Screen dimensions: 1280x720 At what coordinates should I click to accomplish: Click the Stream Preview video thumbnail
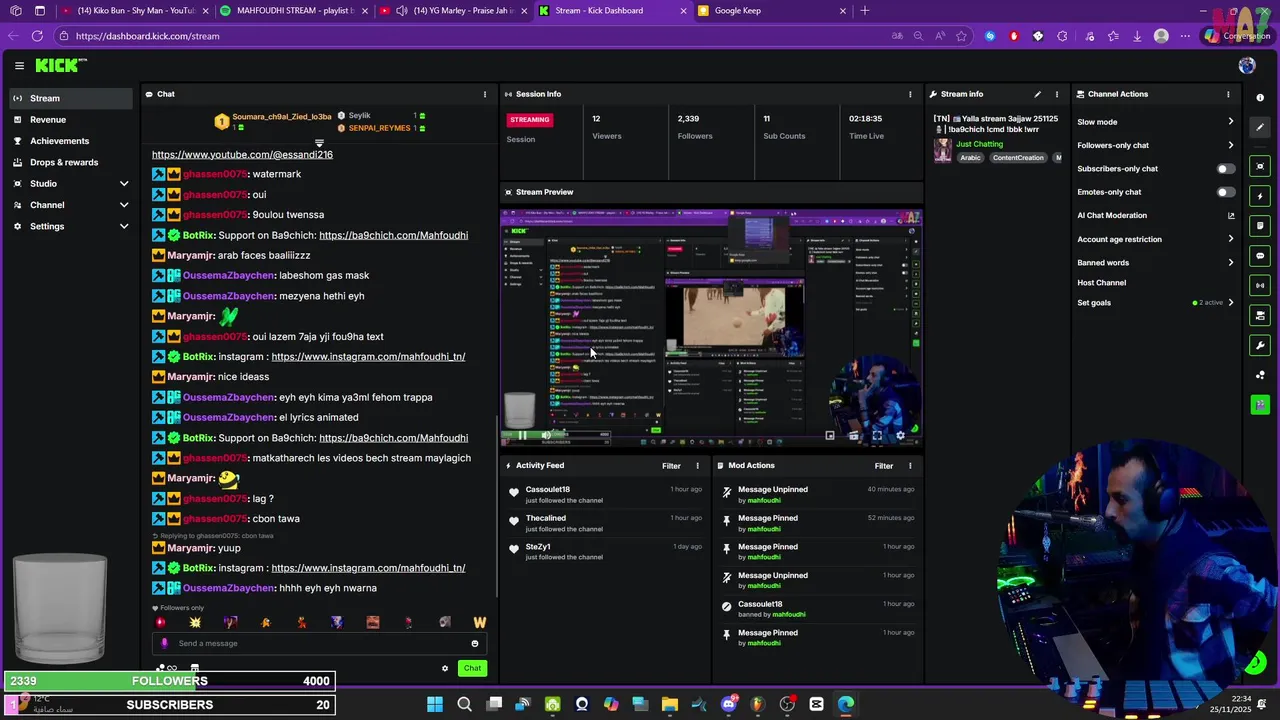pyautogui.click(x=711, y=327)
